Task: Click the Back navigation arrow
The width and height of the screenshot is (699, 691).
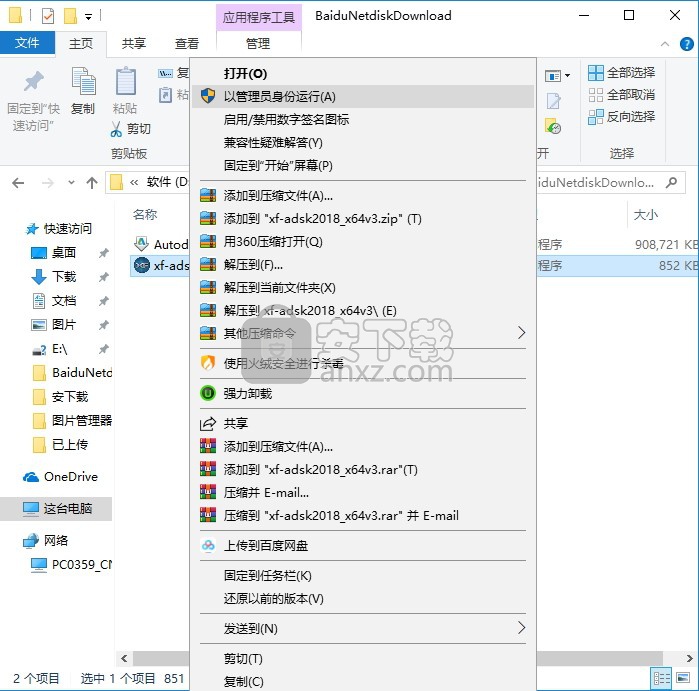Action: coord(18,183)
